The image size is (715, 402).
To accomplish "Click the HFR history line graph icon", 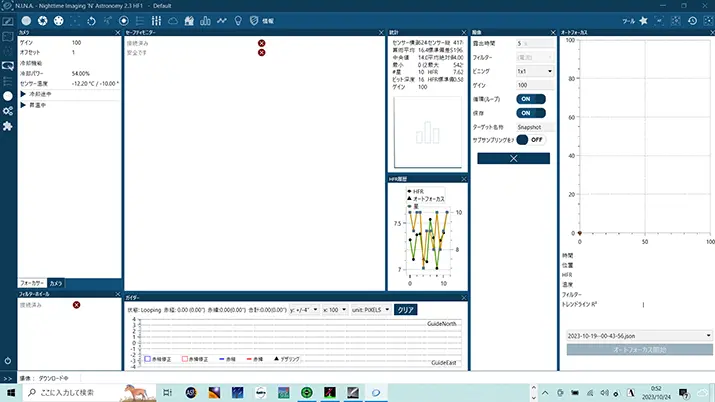I will coord(222,21).
